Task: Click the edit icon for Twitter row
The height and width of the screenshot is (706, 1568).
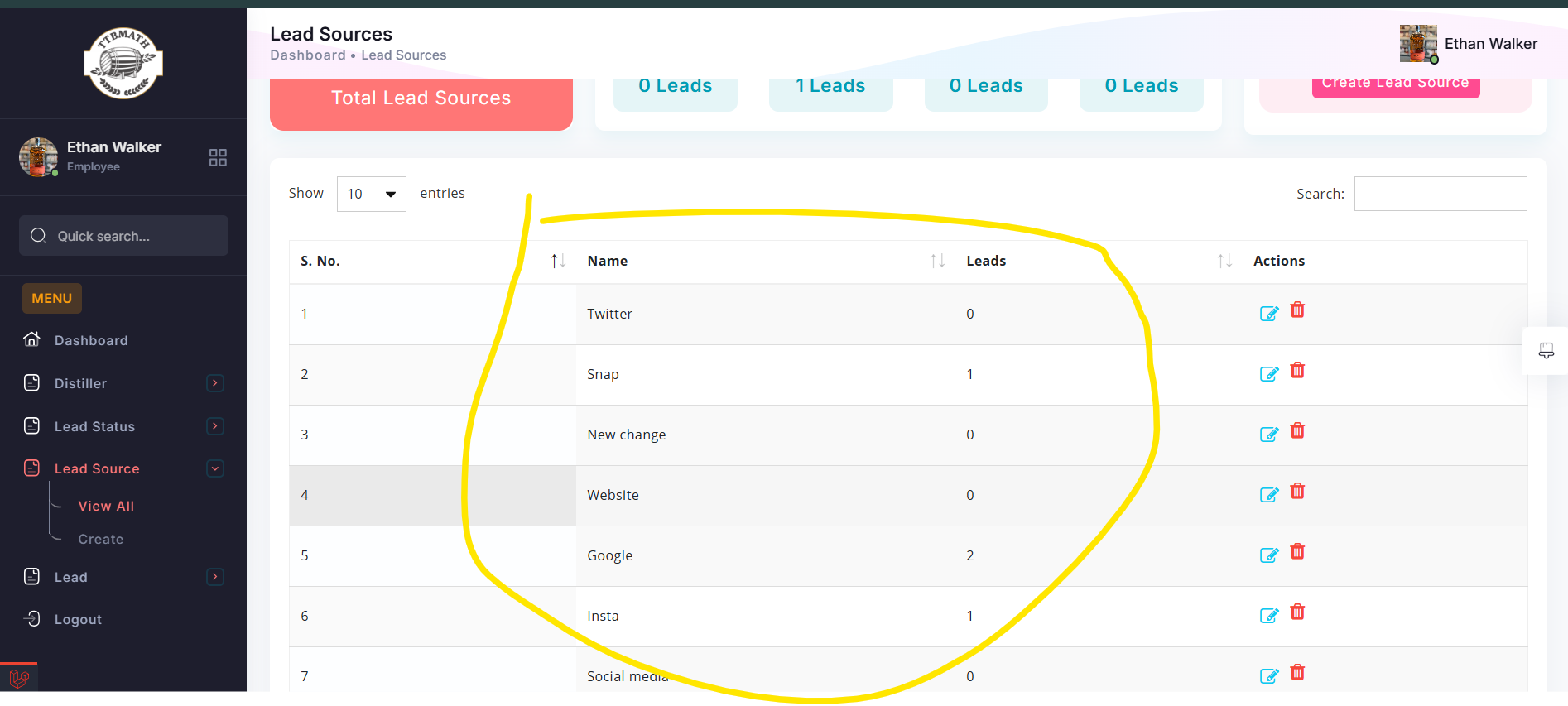Action: pos(1268,314)
